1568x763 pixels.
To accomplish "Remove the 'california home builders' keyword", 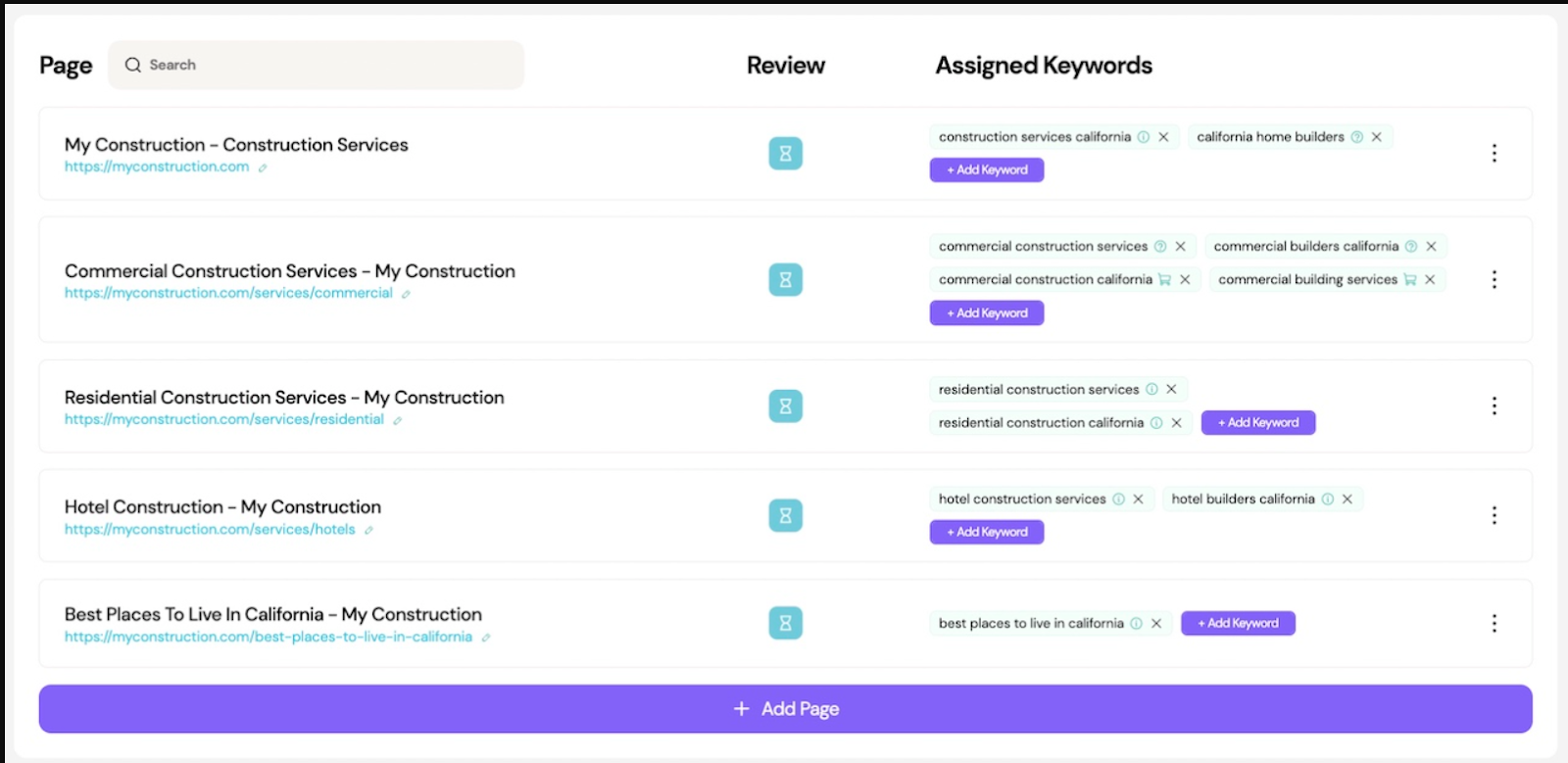I will (x=1376, y=137).
